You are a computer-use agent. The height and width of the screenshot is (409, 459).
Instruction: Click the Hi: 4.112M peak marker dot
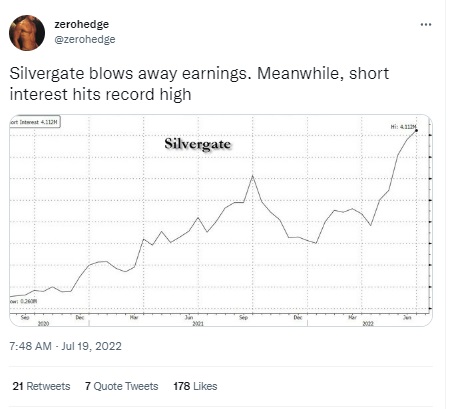pos(416,130)
